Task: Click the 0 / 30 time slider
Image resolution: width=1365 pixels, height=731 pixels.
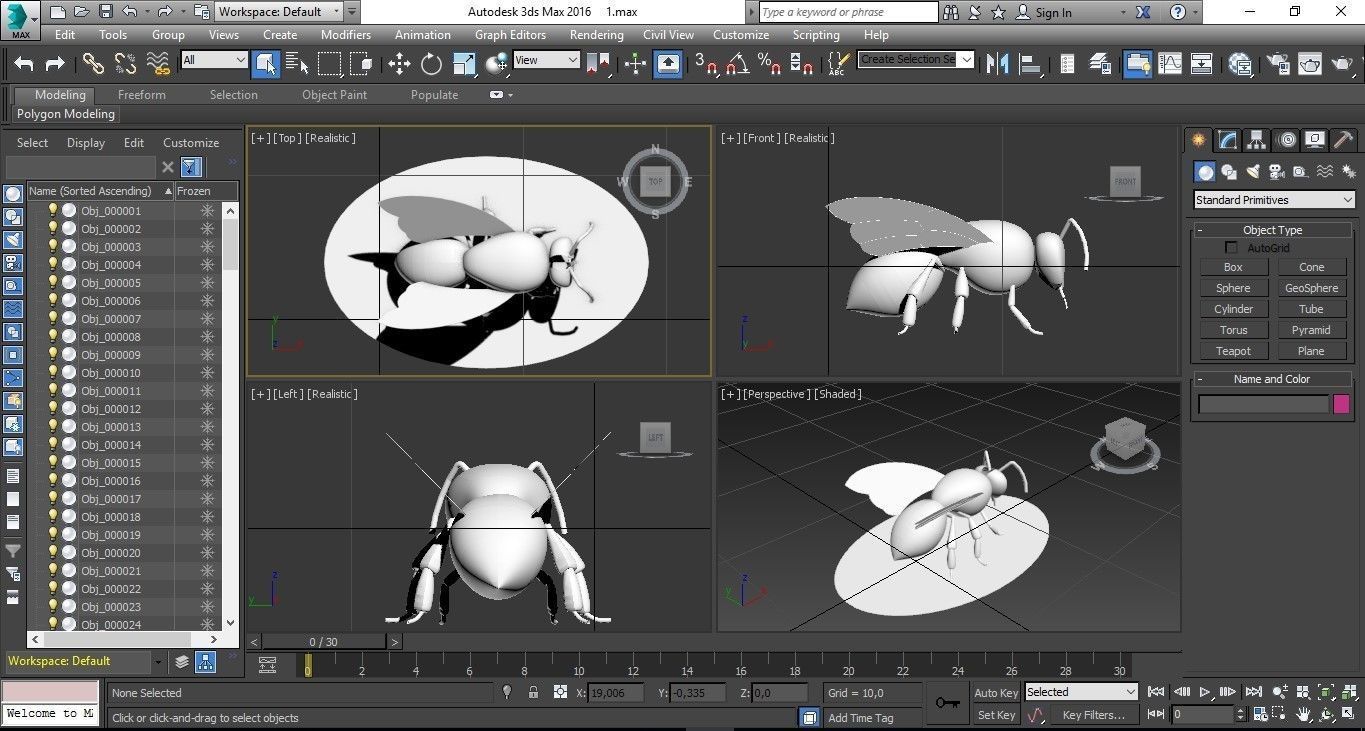Action: [324, 642]
